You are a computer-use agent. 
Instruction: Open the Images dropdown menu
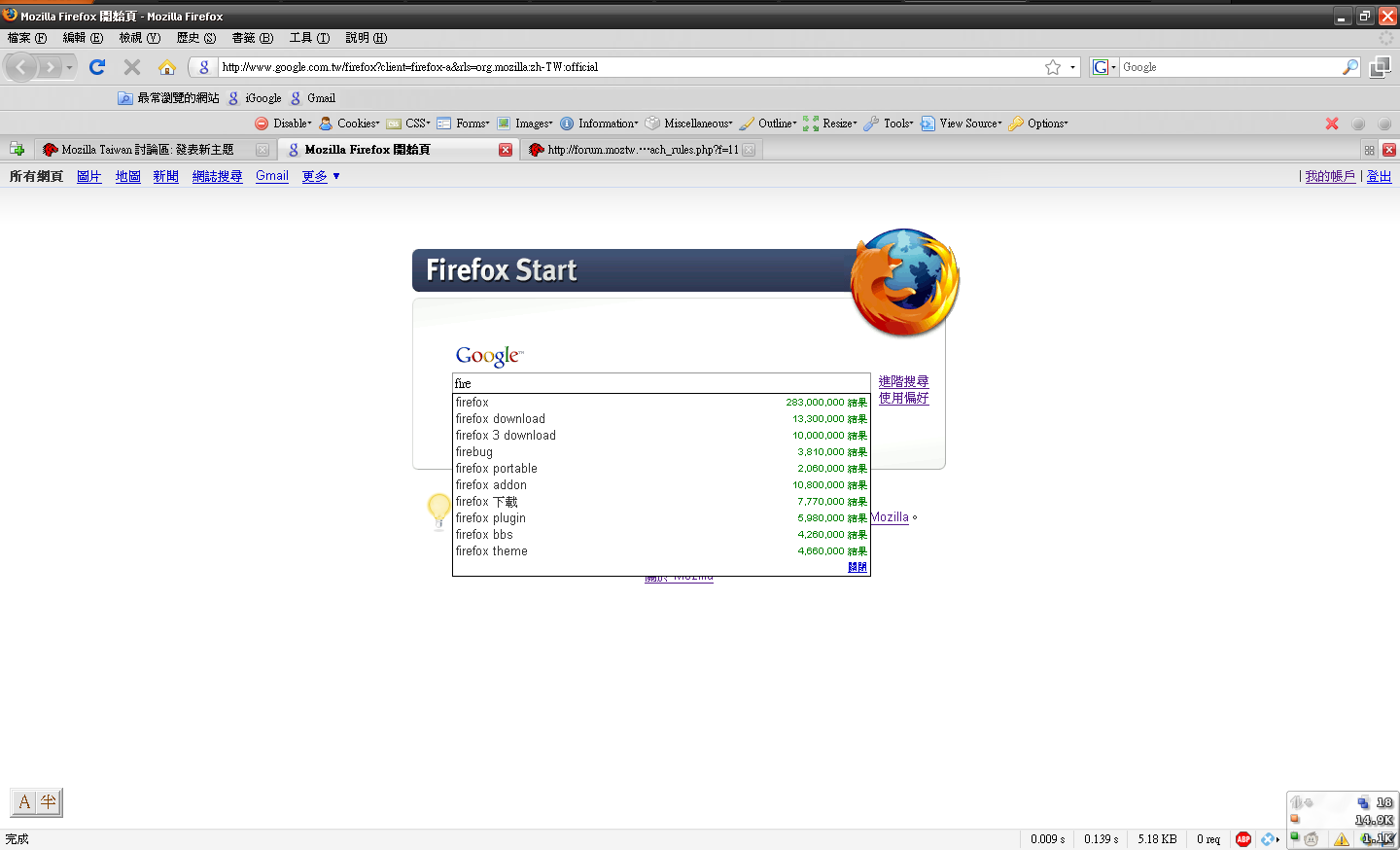pyautogui.click(x=524, y=124)
